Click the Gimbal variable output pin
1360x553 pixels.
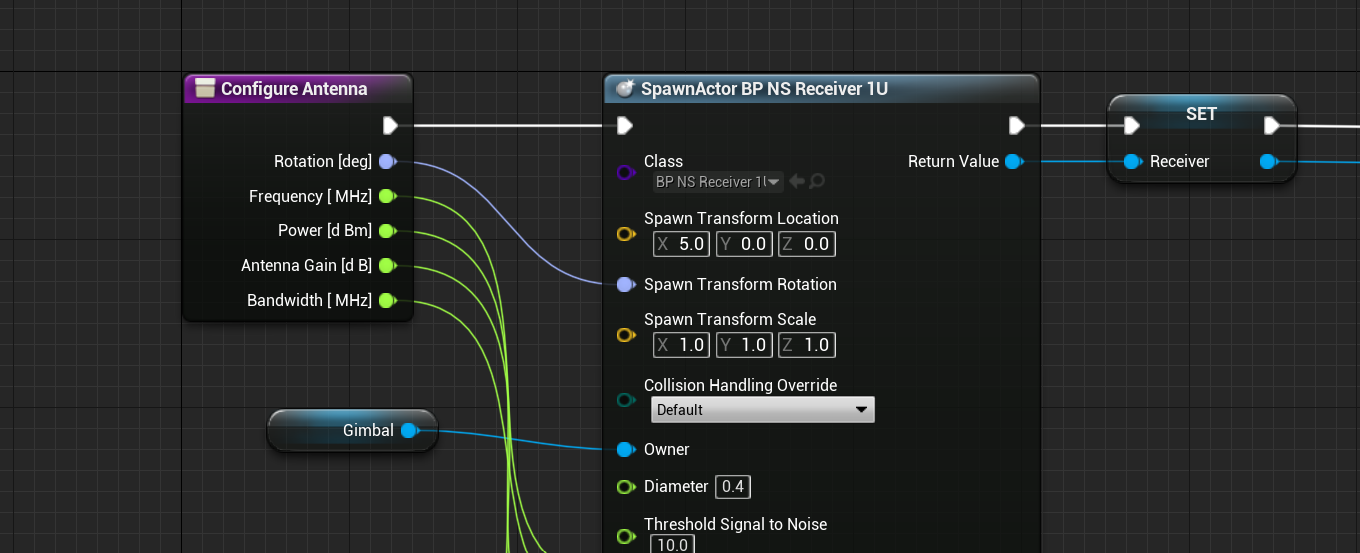tap(408, 431)
